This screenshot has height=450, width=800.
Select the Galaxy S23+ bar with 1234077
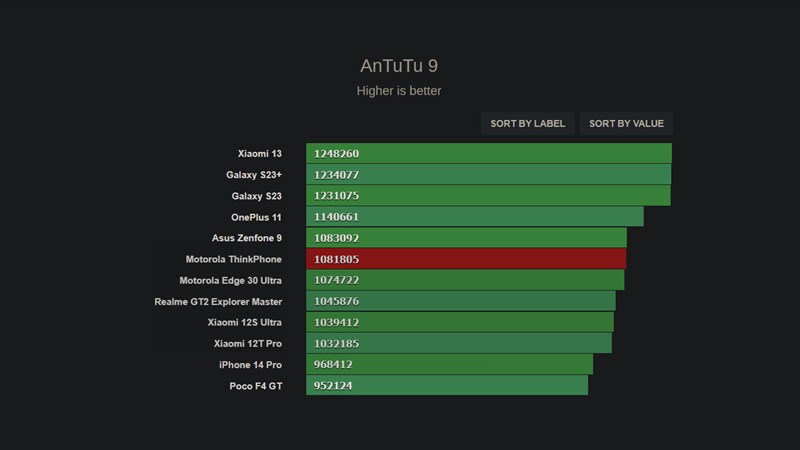pyautogui.click(x=489, y=174)
